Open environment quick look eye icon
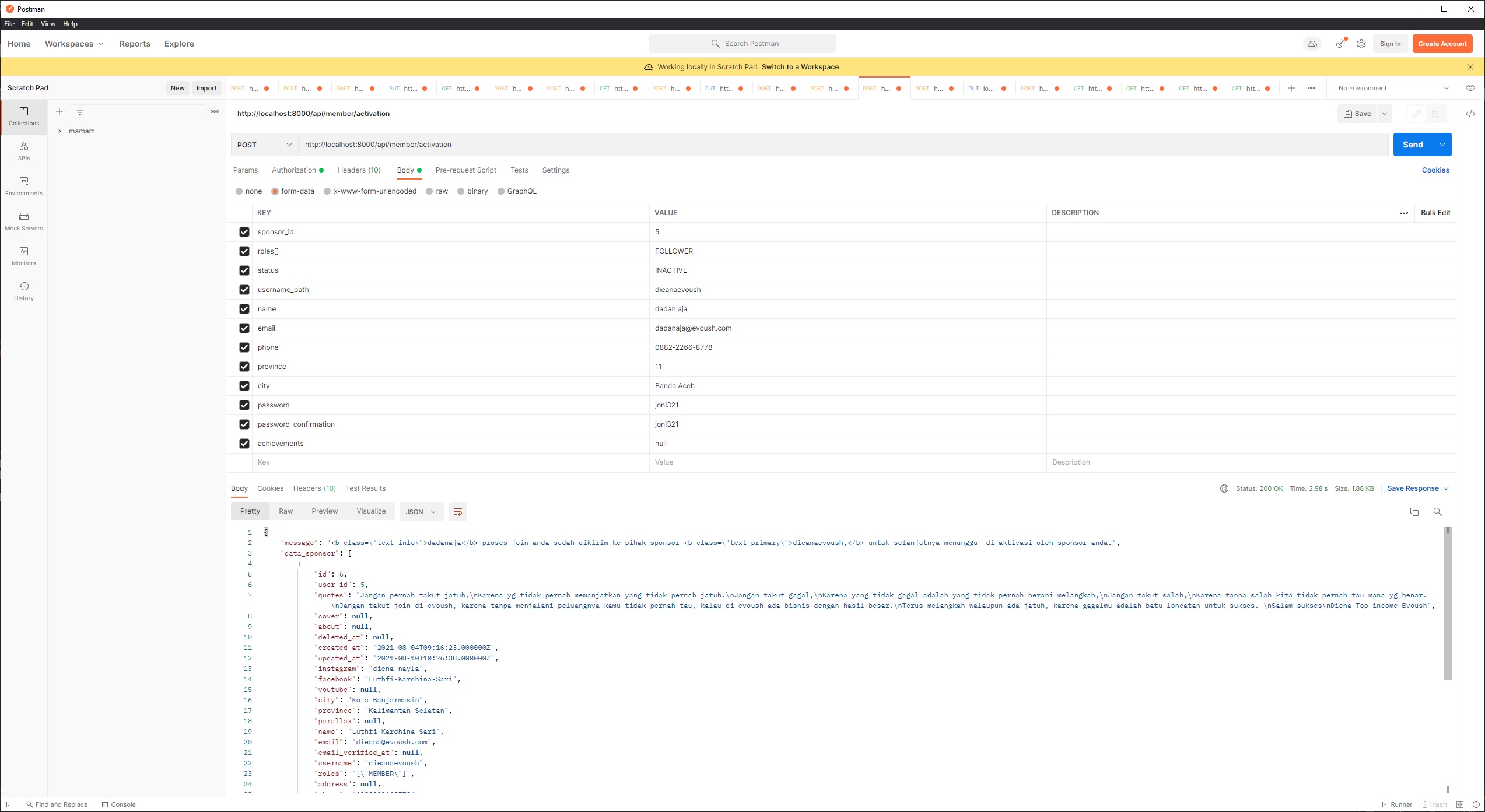Image resolution: width=1485 pixels, height=812 pixels. pos(1470,88)
